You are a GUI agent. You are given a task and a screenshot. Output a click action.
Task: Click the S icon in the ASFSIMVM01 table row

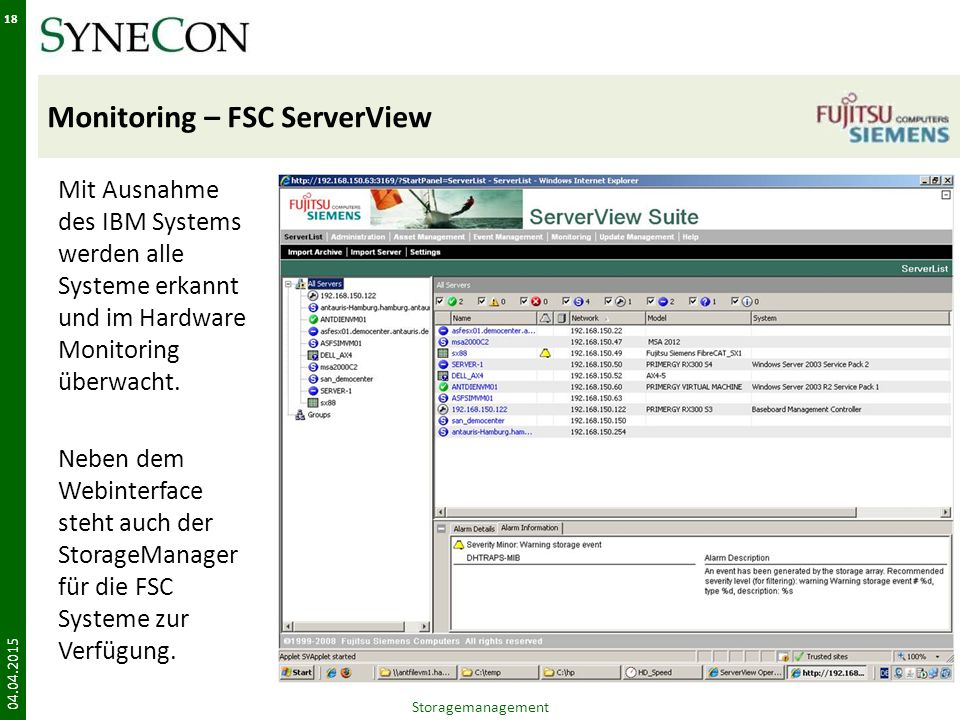443,398
